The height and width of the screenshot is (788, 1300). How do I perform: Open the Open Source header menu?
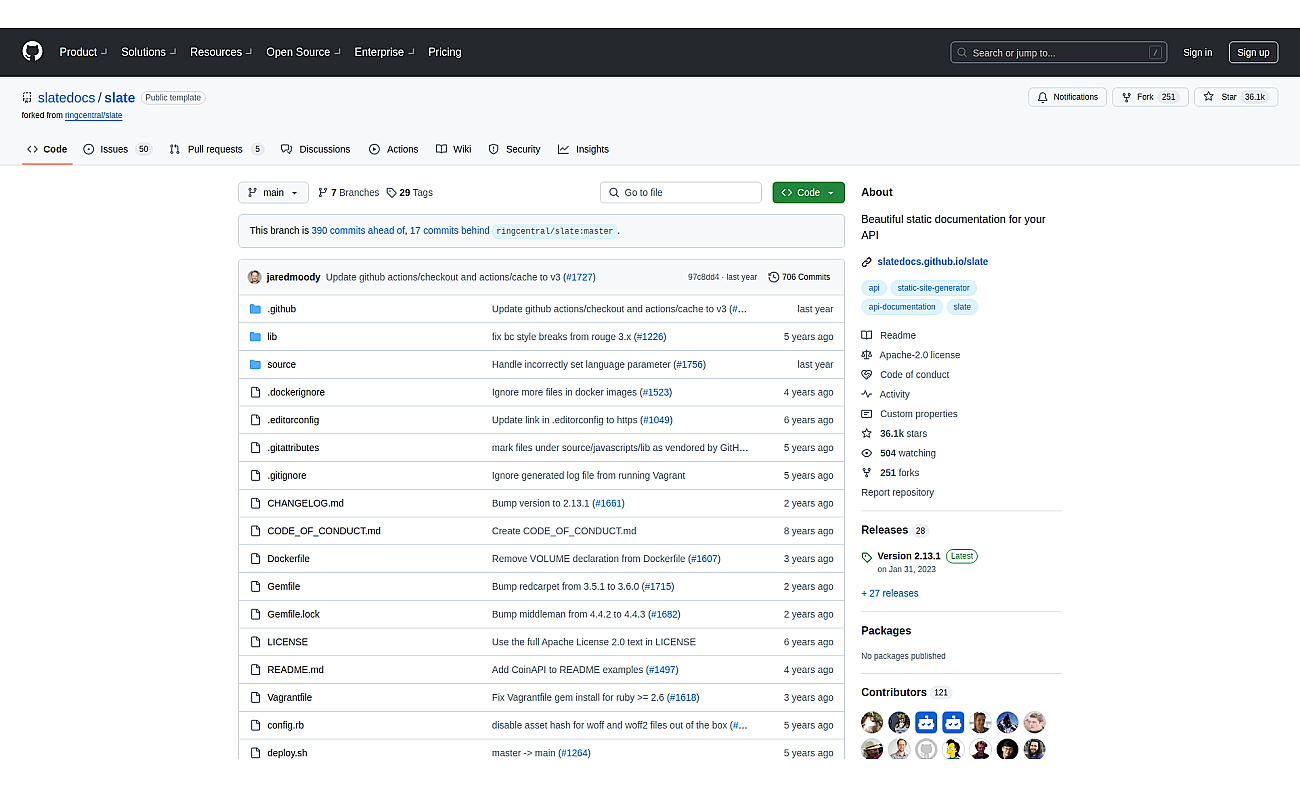303,52
